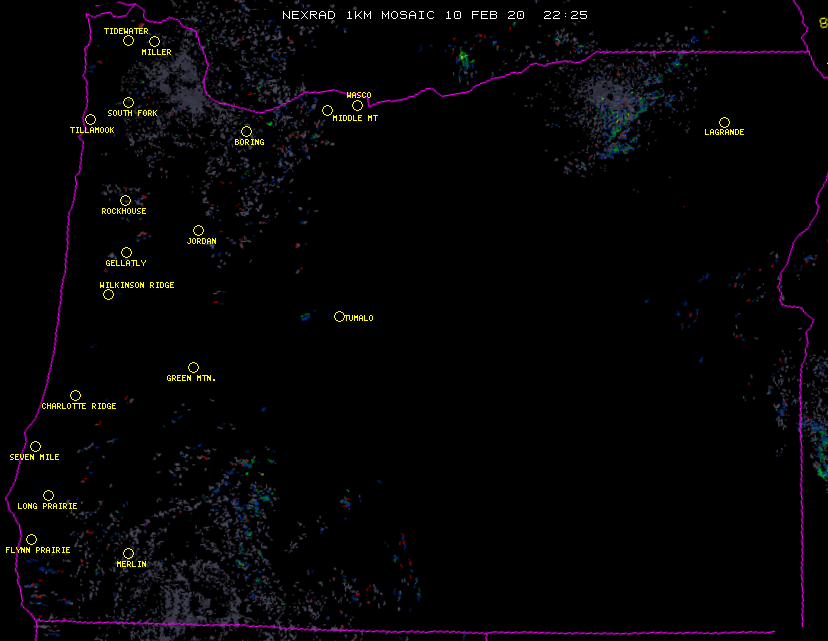Click the South Fork station marker
The height and width of the screenshot is (641, 828).
point(128,103)
